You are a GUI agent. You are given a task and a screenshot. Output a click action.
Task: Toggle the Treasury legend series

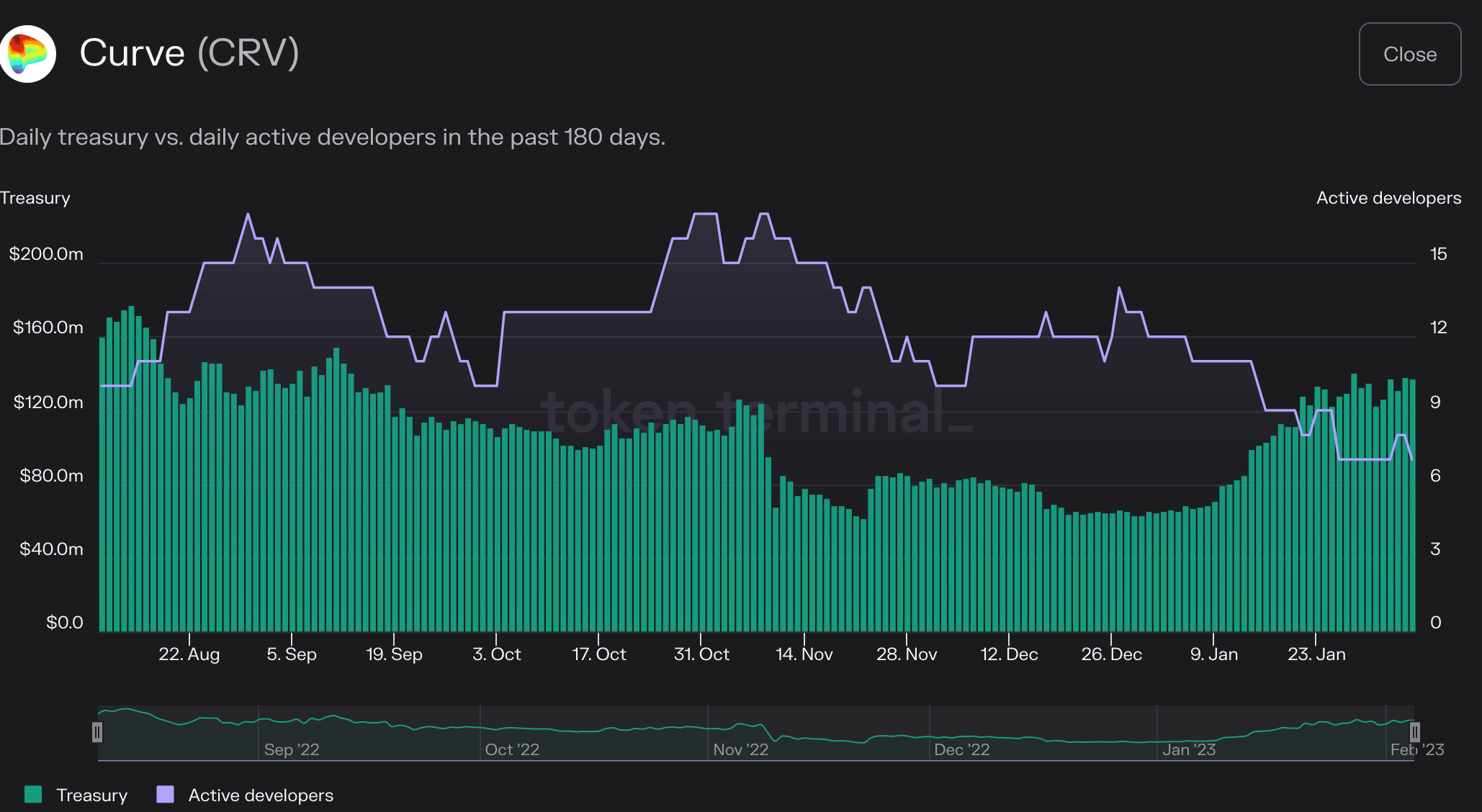pyautogui.click(x=76, y=795)
